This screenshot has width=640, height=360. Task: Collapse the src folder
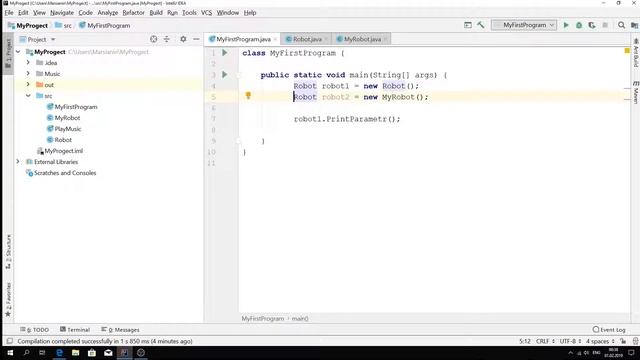click(x=28, y=96)
